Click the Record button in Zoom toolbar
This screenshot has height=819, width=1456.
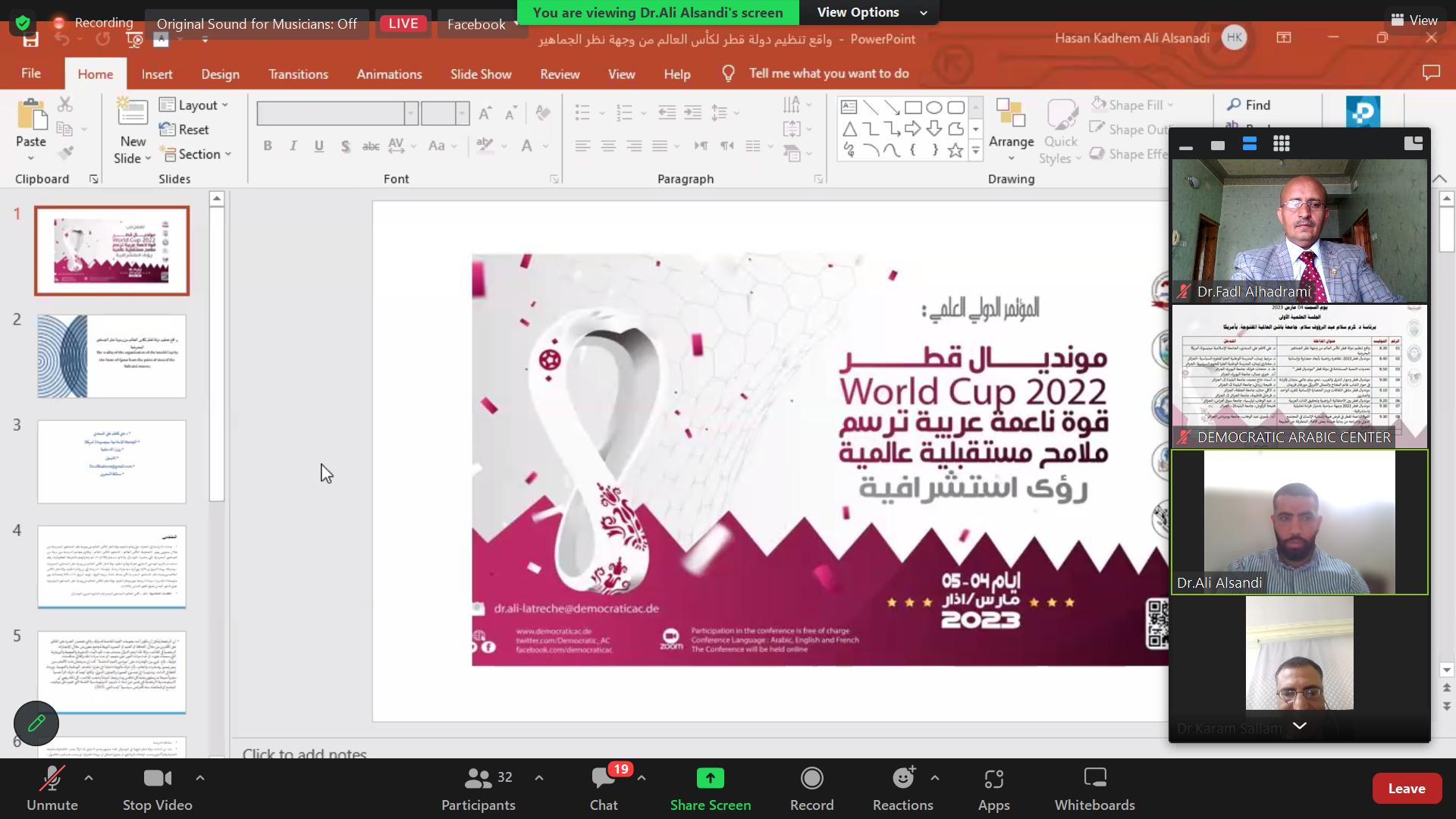(811, 779)
